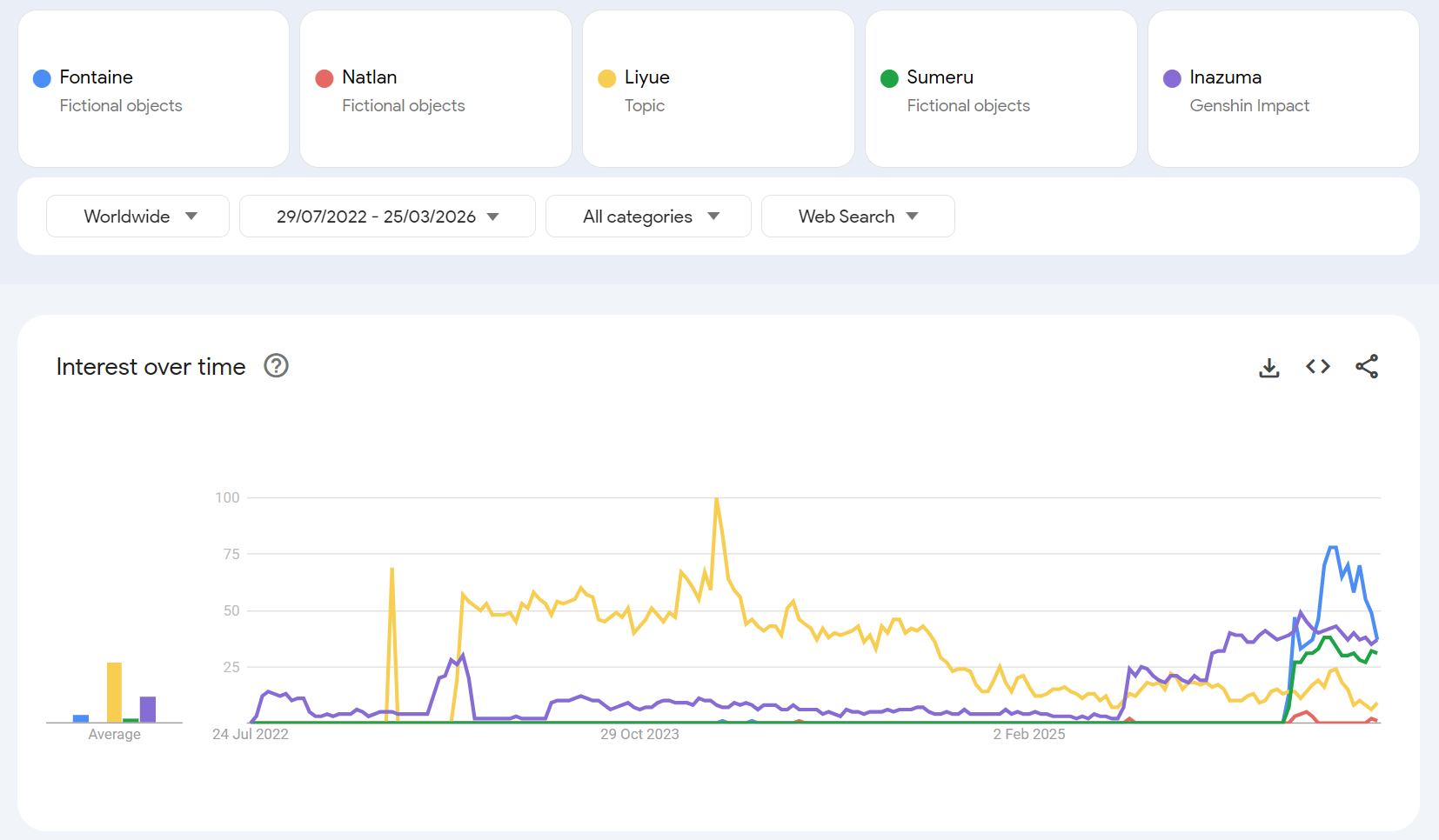Edit the Natlan search term
This screenshot has height=840, width=1439.
[x=370, y=77]
